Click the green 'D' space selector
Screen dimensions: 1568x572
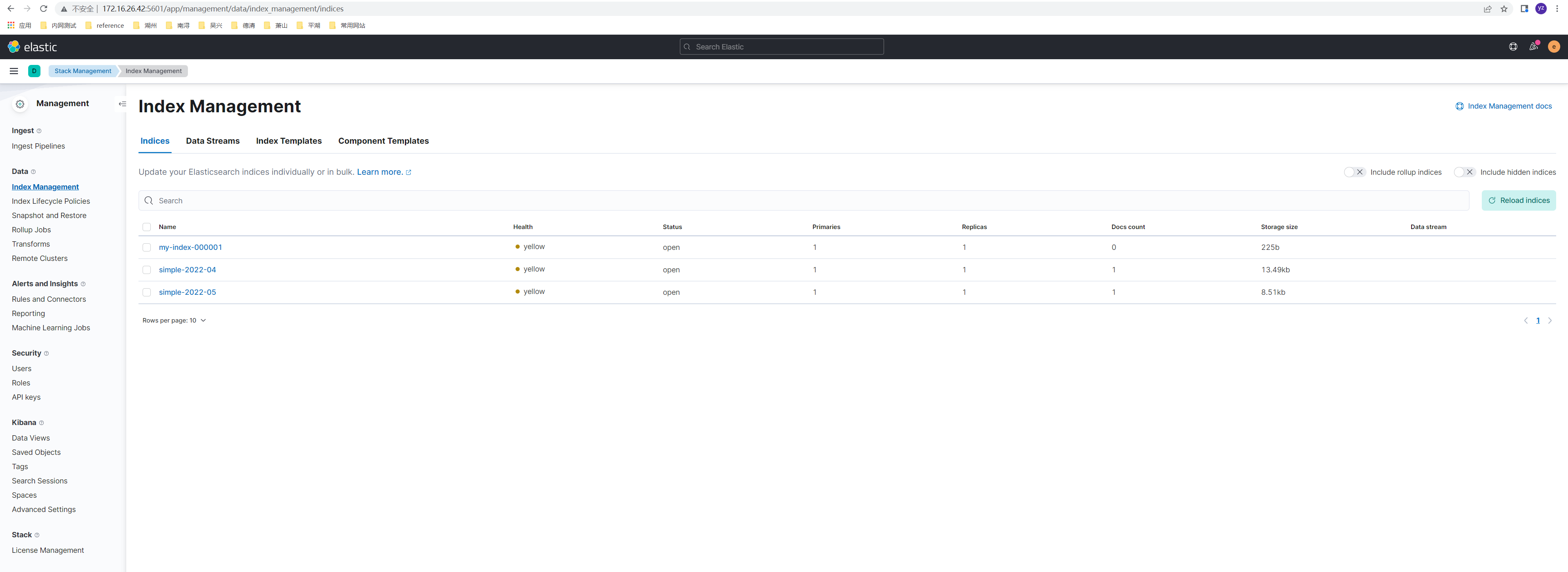coord(34,71)
